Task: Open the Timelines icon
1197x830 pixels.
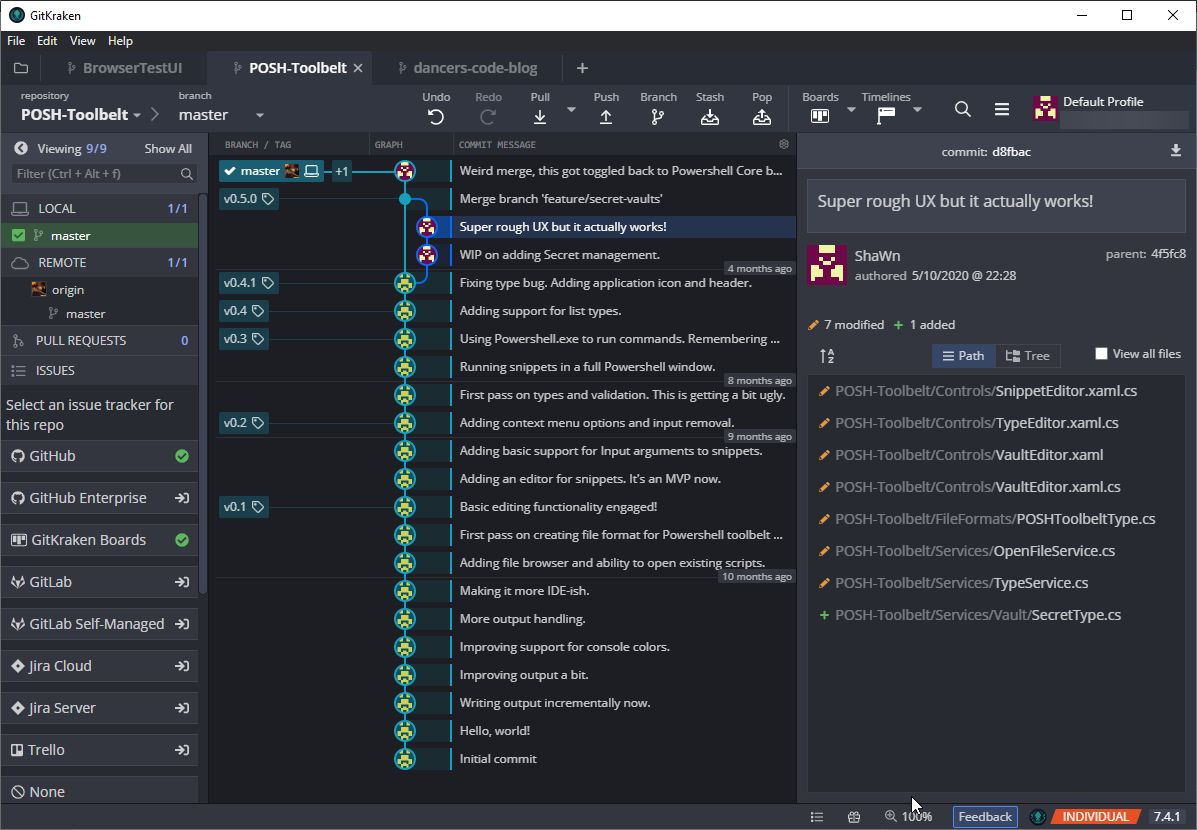Action: tap(886, 110)
